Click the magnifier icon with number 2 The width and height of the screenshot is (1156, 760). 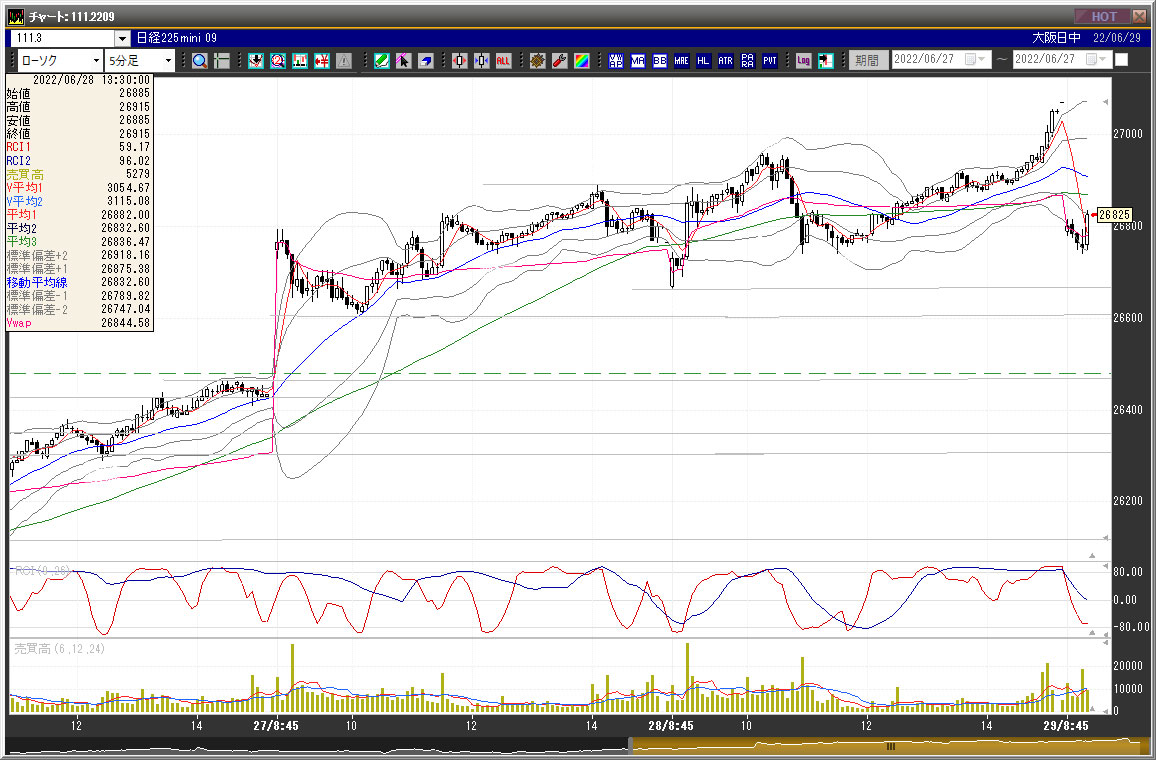(278, 60)
